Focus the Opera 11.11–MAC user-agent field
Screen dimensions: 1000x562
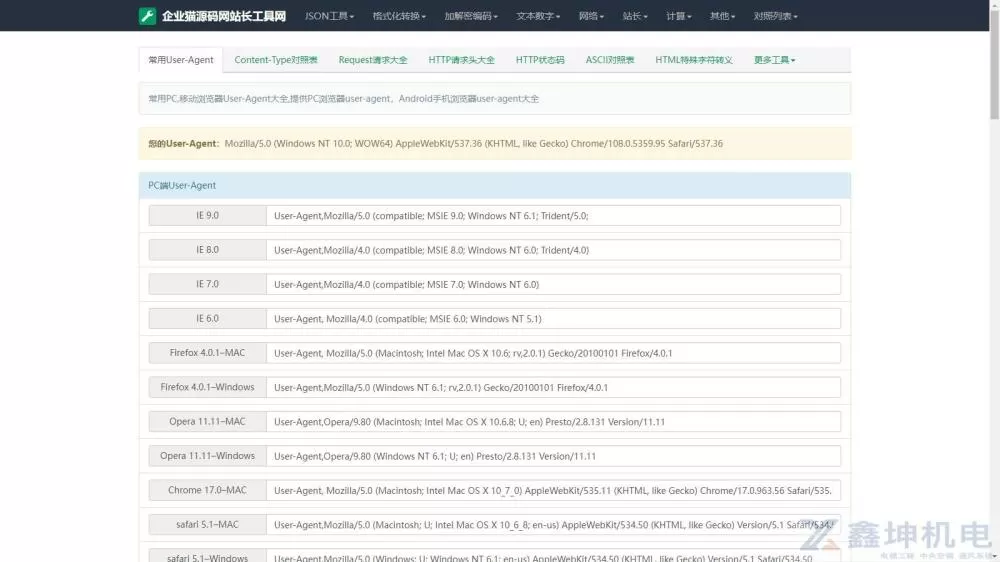pos(553,422)
